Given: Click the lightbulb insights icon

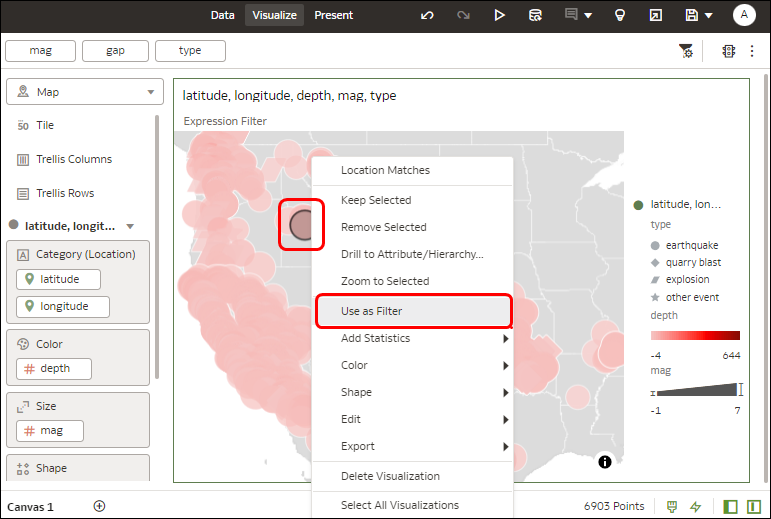Looking at the screenshot, I should [620, 15].
